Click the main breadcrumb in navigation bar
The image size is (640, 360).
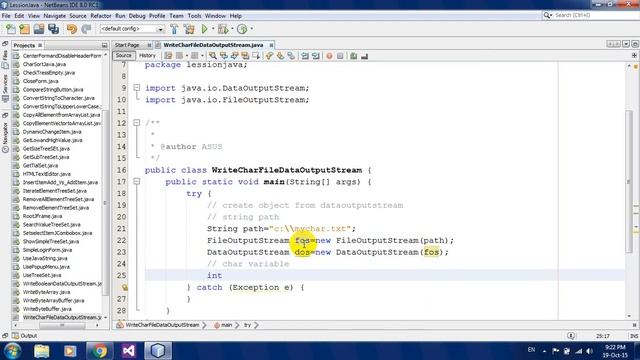coord(223,325)
